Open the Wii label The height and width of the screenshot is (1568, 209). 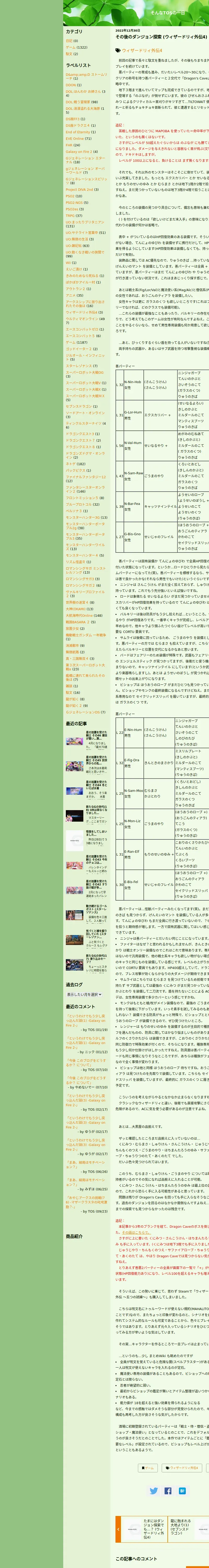coord(68,262)
